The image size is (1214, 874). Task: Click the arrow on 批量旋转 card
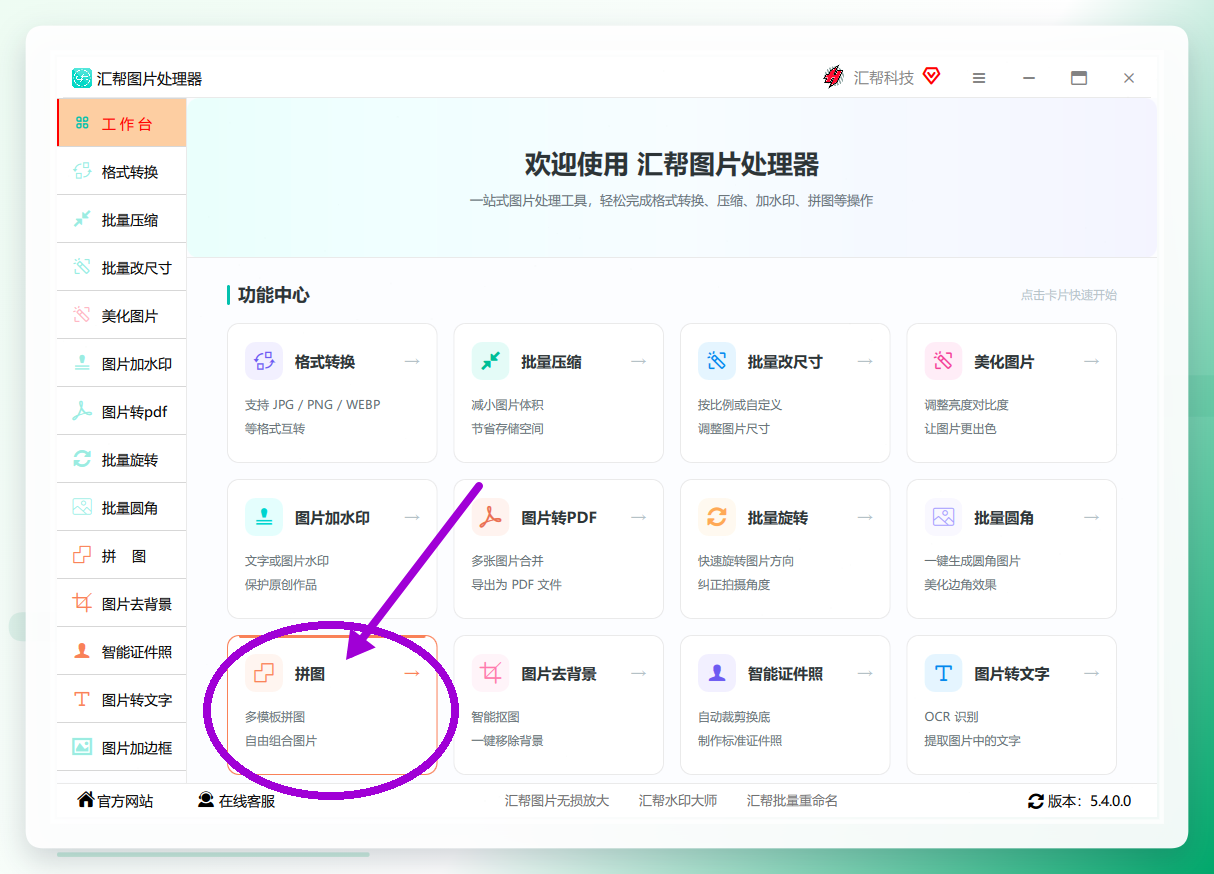(865, 517)
